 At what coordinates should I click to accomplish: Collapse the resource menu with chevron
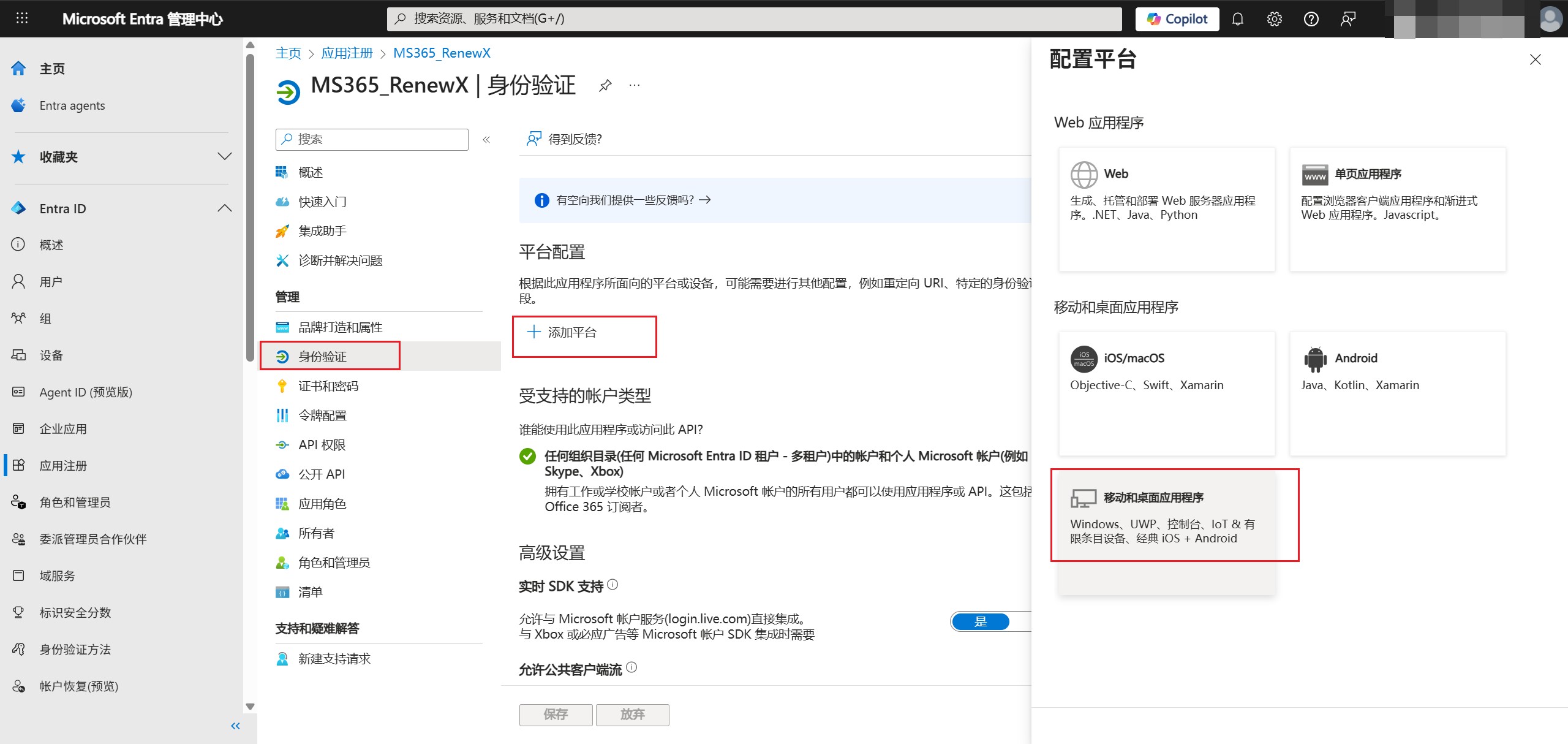pyautogui.click(x=486, y=140)
